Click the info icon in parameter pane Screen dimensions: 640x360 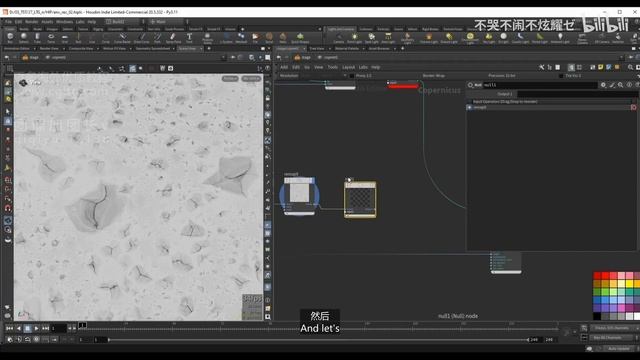tap(629, 85)
